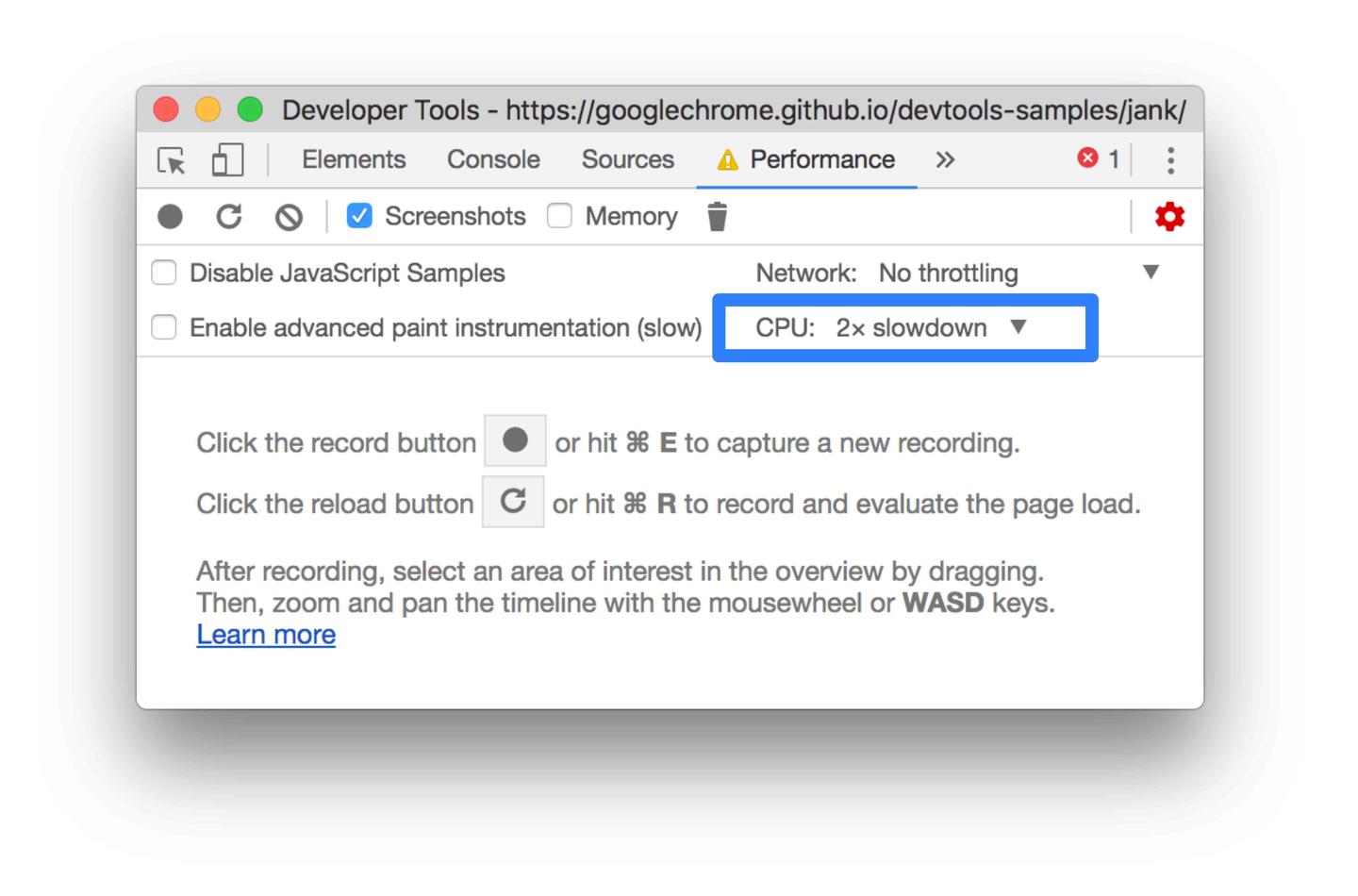This screenshot has height=896, width=1358.
Task: Clear all recordings with the block icon
Action: coord(289,216)
